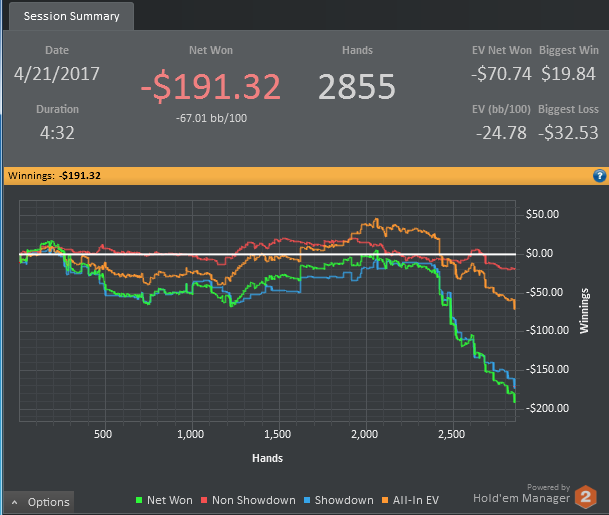
Task: Click the blue help question mark icon
Action: tap(599, 176)
